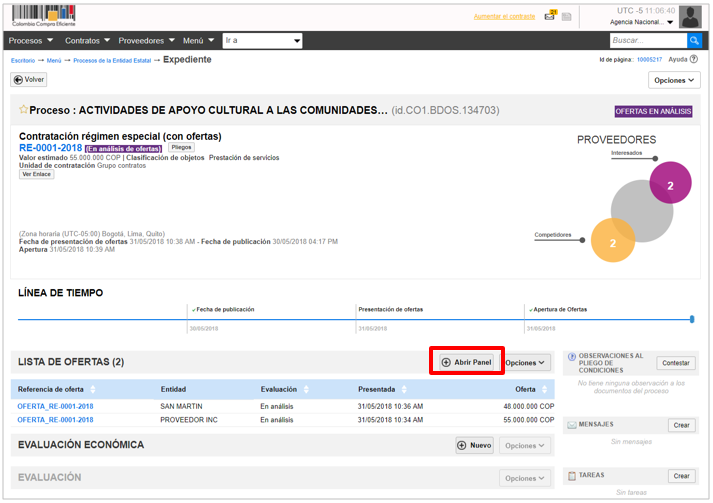Click Crear button for Tareas
This screenshot has width=713, height=503.
681,476
